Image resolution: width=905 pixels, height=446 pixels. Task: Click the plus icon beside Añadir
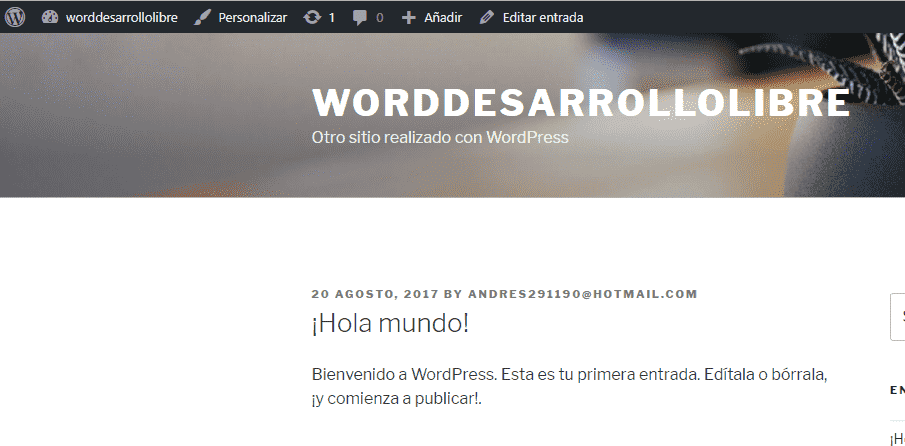tap(409, 18)
